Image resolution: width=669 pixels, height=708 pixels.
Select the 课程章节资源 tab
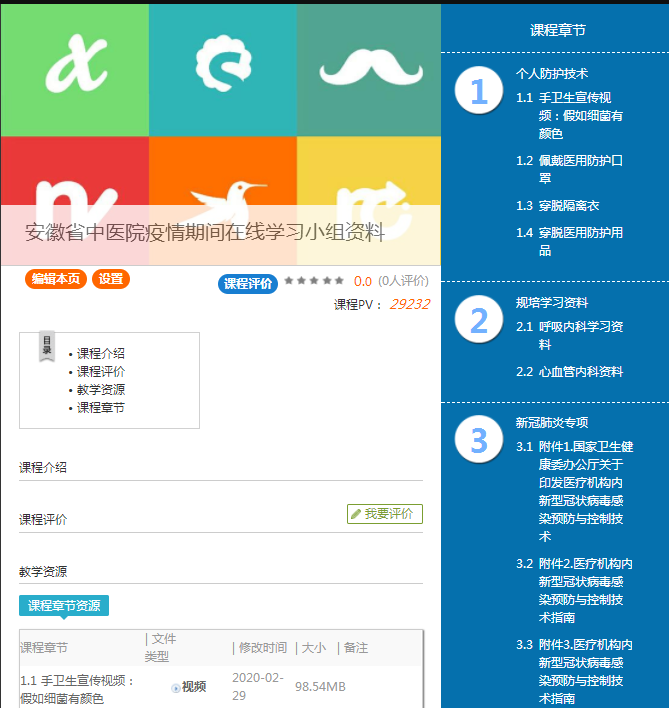pos(63,605)
